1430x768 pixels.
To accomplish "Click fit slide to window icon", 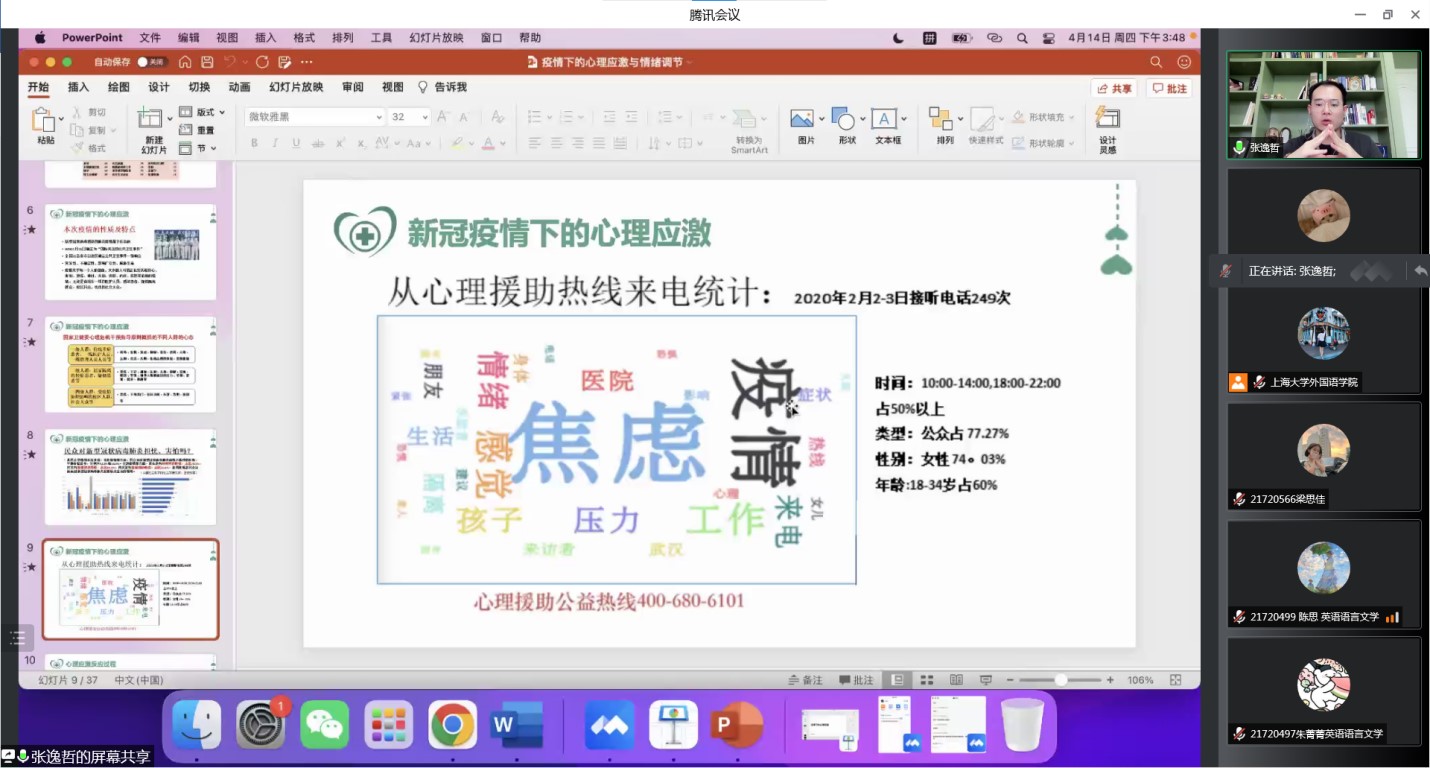I will click(1176, 680).
